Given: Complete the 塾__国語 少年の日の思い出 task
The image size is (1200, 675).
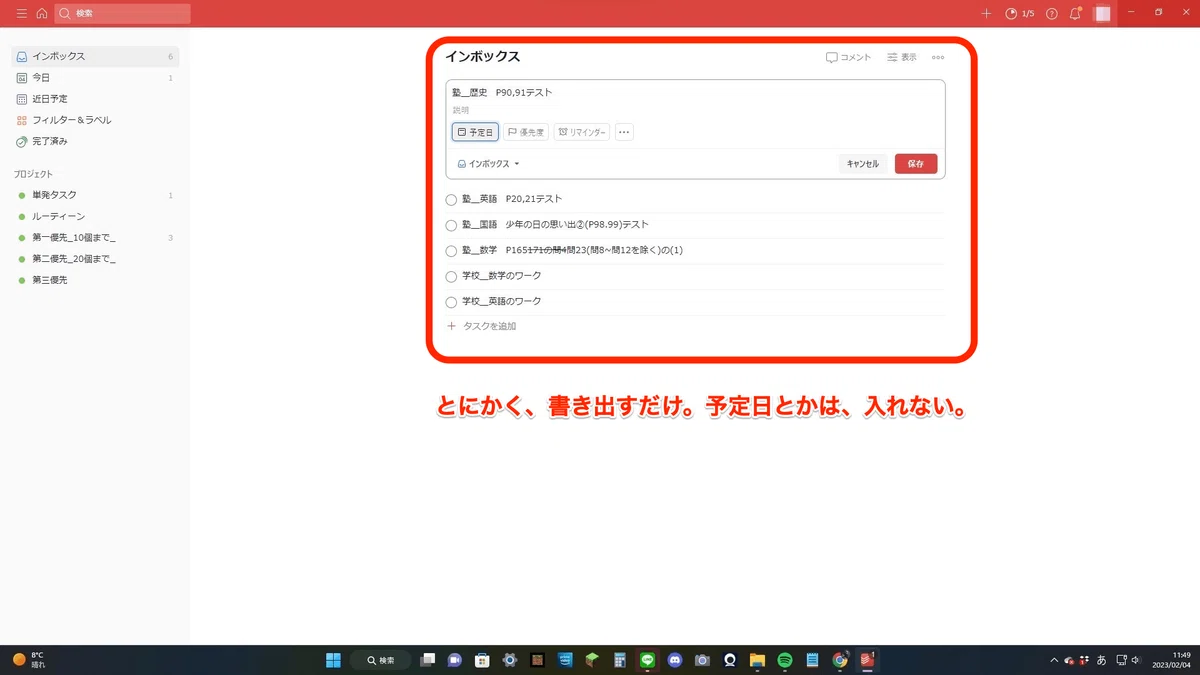Looking at the screenshot, I should (451, 225).
